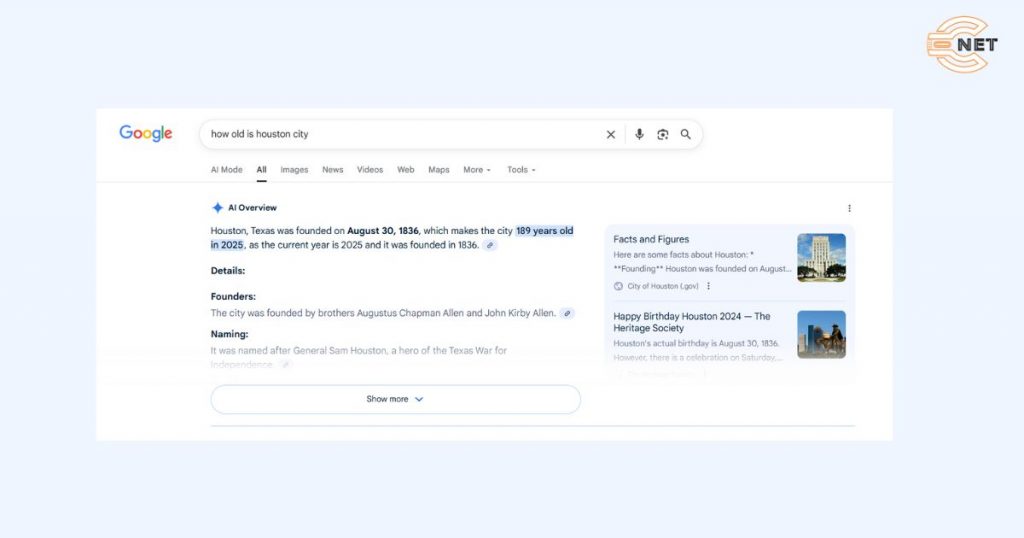
Task: Open the Facts and Figures source link
Action: click(x=651, y=240)
